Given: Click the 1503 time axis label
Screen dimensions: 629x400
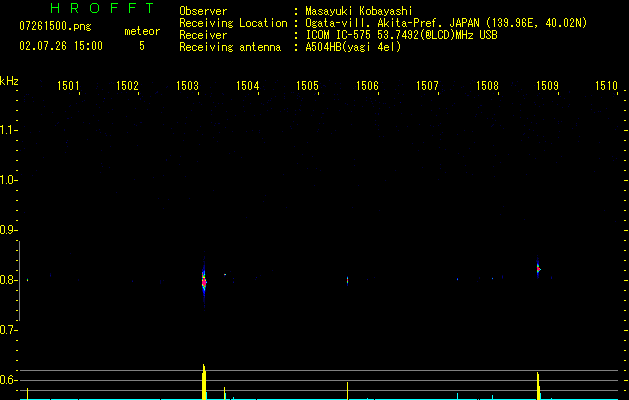Looking at the screenshot, I should (187, 86).
